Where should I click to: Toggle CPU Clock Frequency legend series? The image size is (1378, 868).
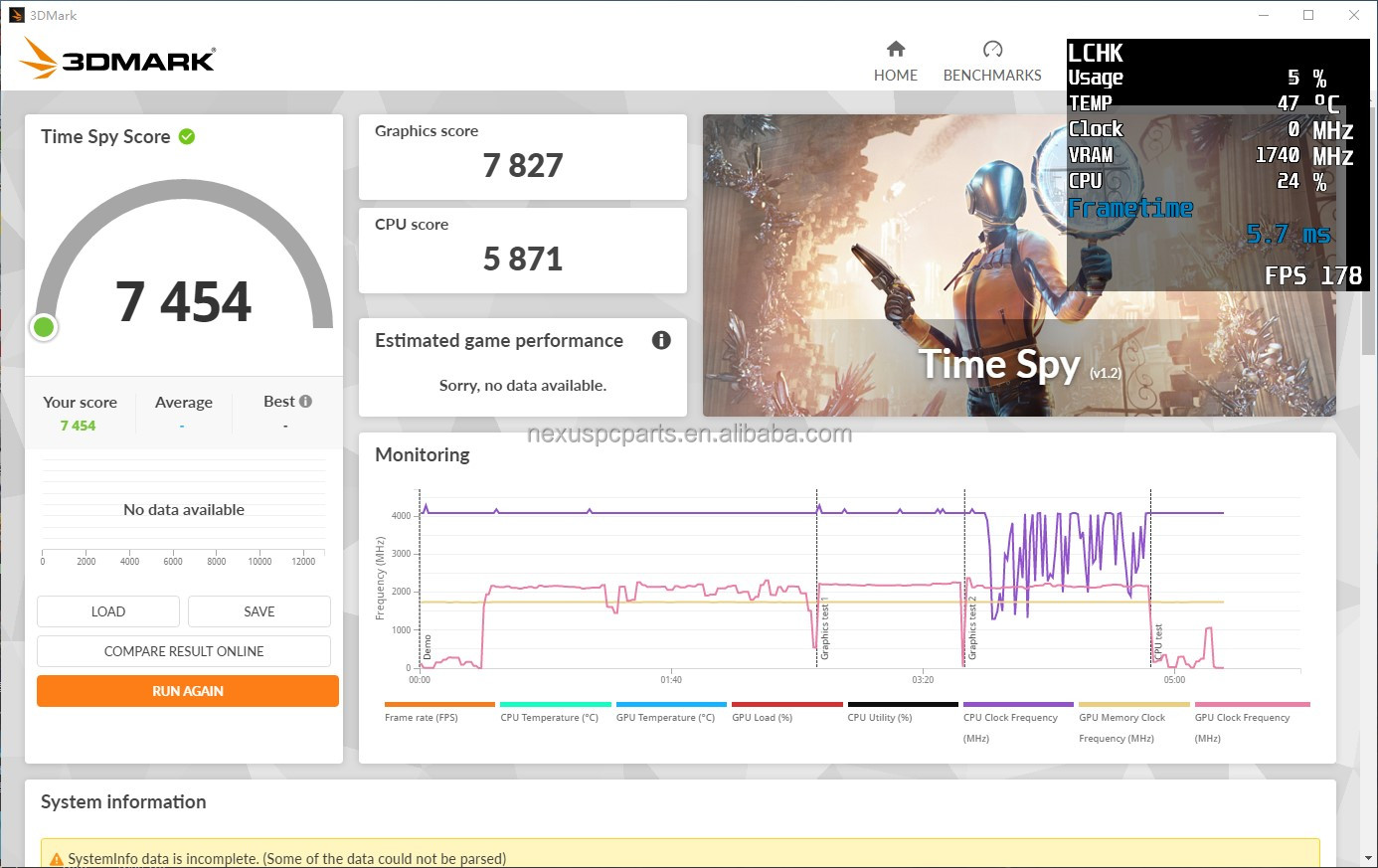coord(1010,717)
